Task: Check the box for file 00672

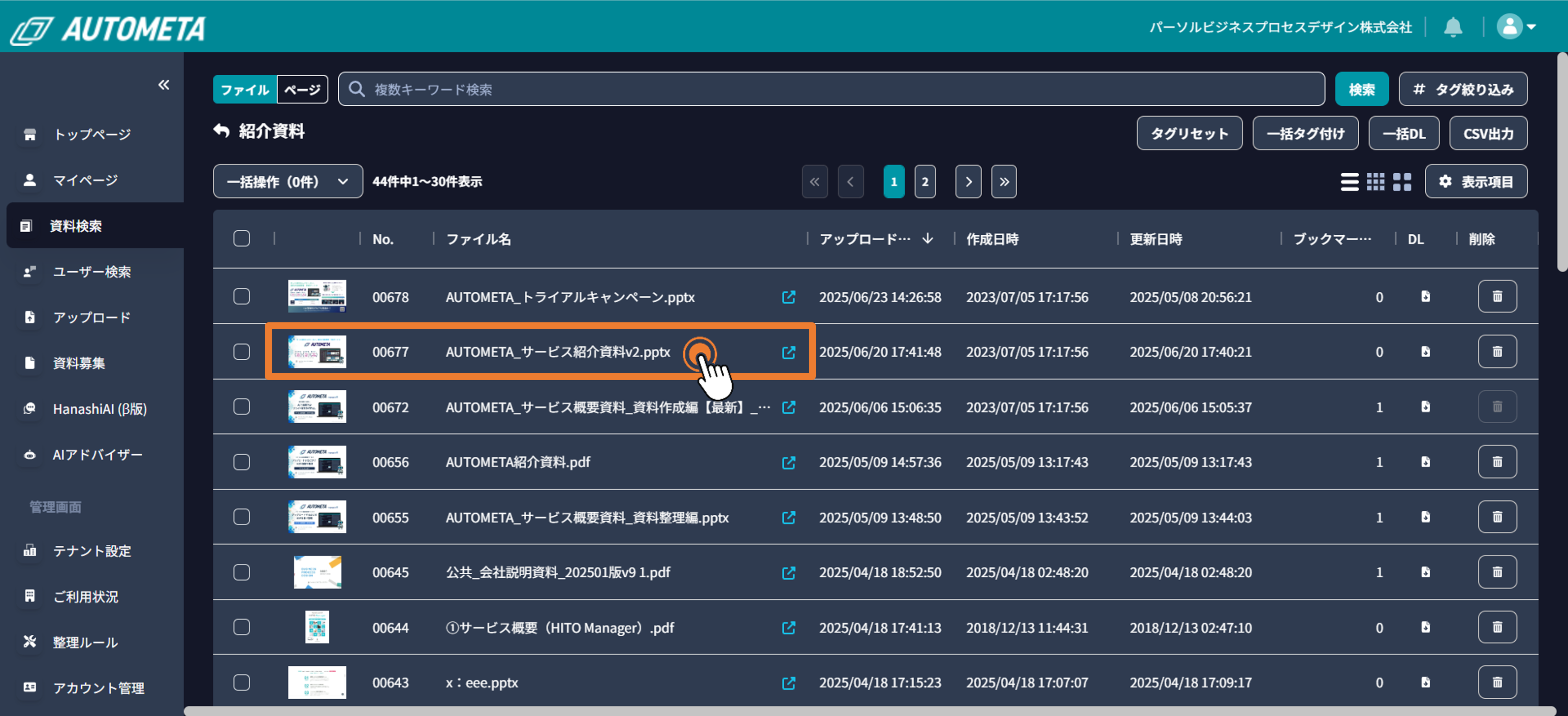Action: [242, 406]
